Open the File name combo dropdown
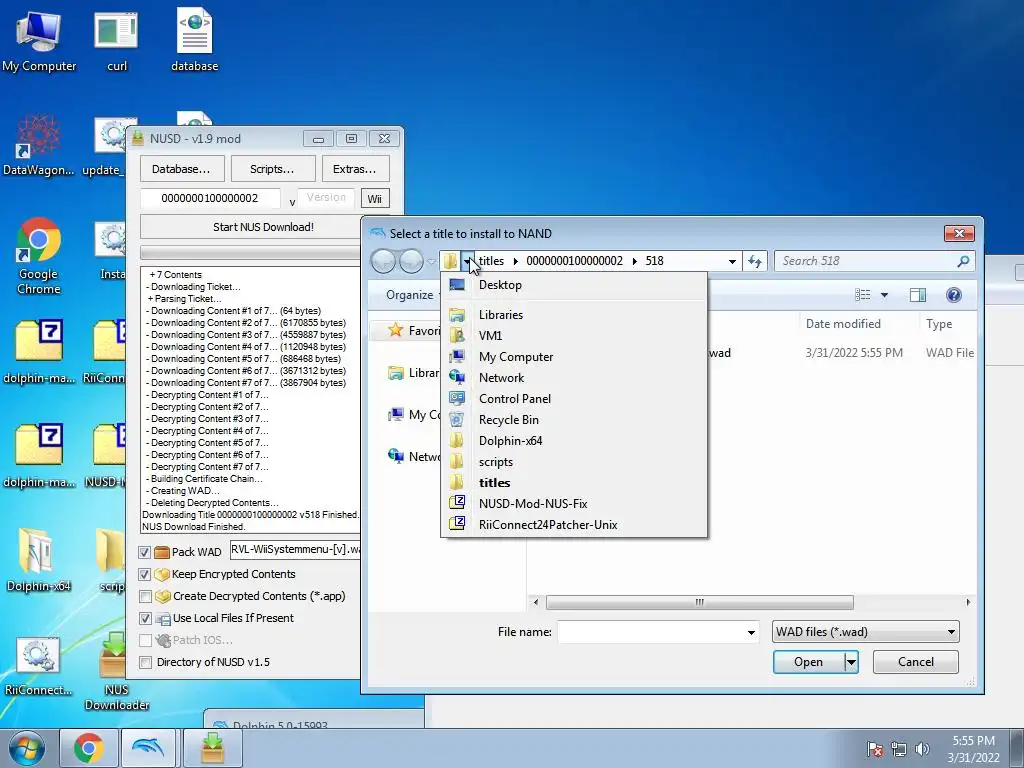This screenshot has width=1024, height=768. (751, 632)
